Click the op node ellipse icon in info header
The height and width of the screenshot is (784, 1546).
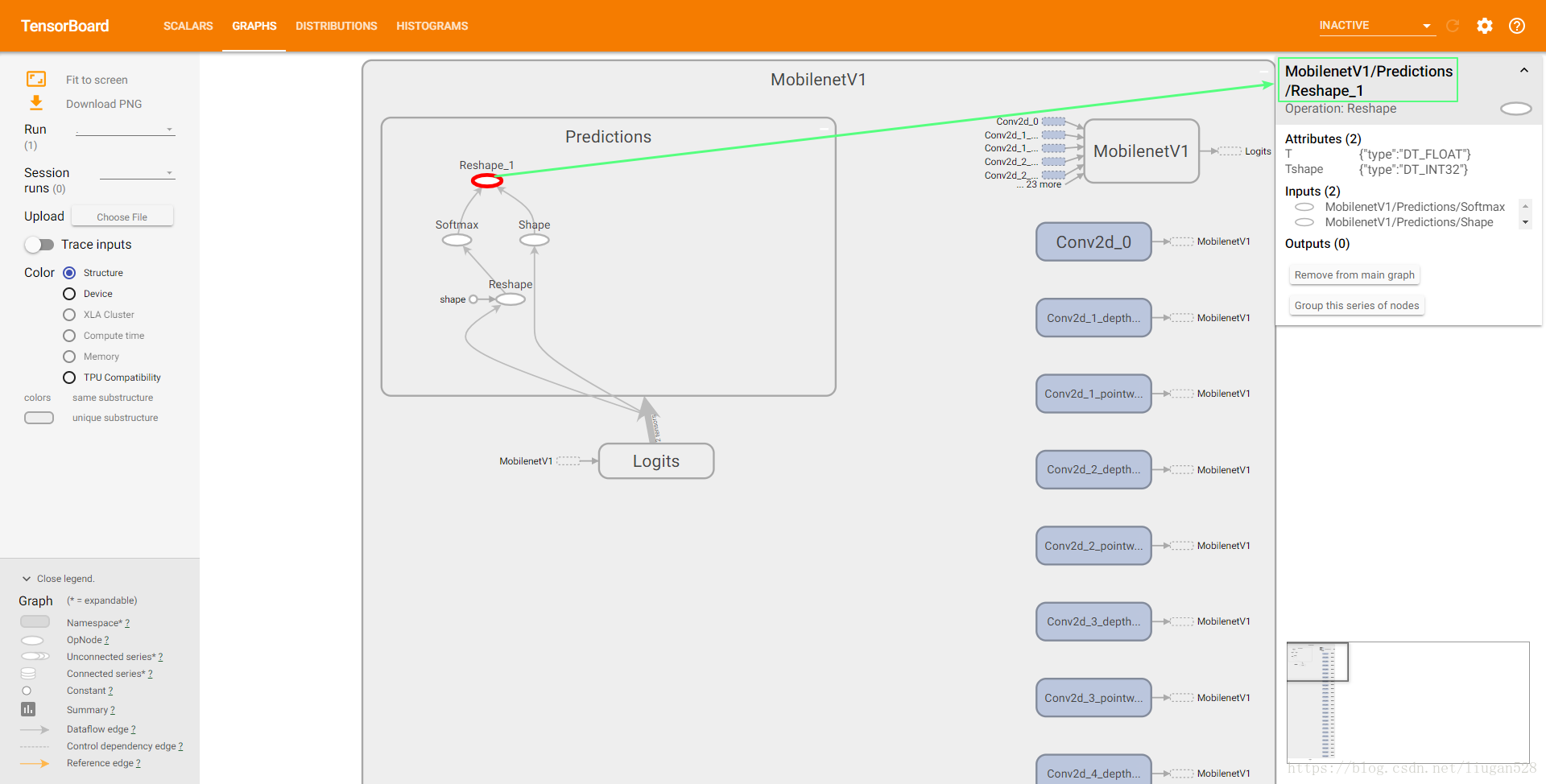point(1516,109)
